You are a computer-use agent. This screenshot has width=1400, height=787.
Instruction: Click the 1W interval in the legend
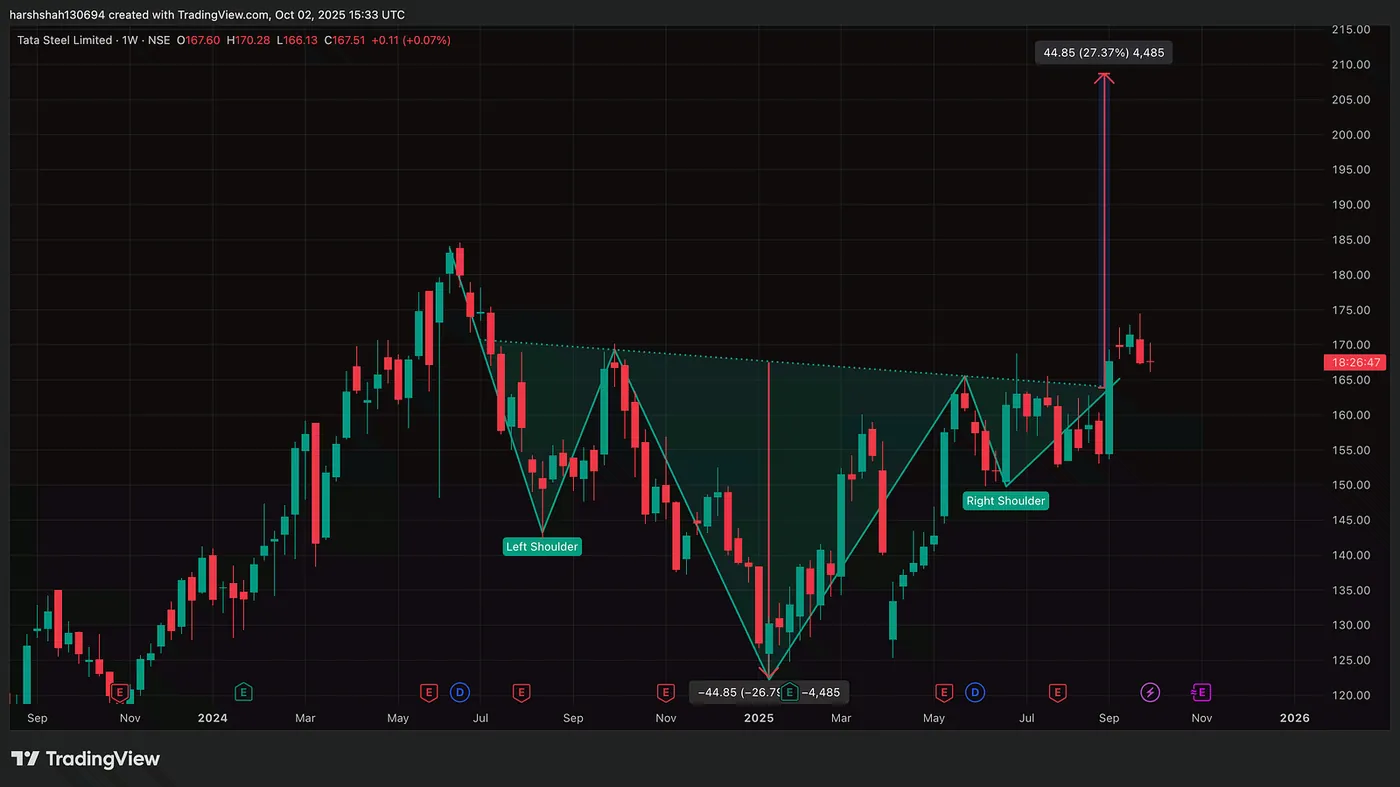(129, 40)
